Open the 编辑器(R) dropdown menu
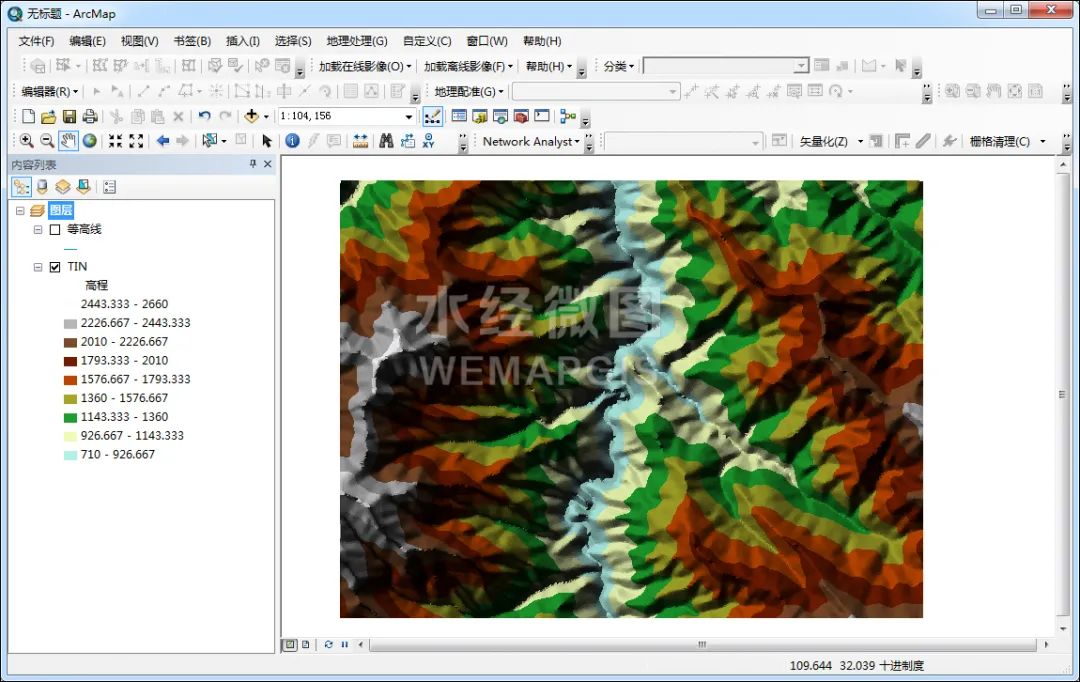This screenshot has height=682, width=1080. coord(50,92)
